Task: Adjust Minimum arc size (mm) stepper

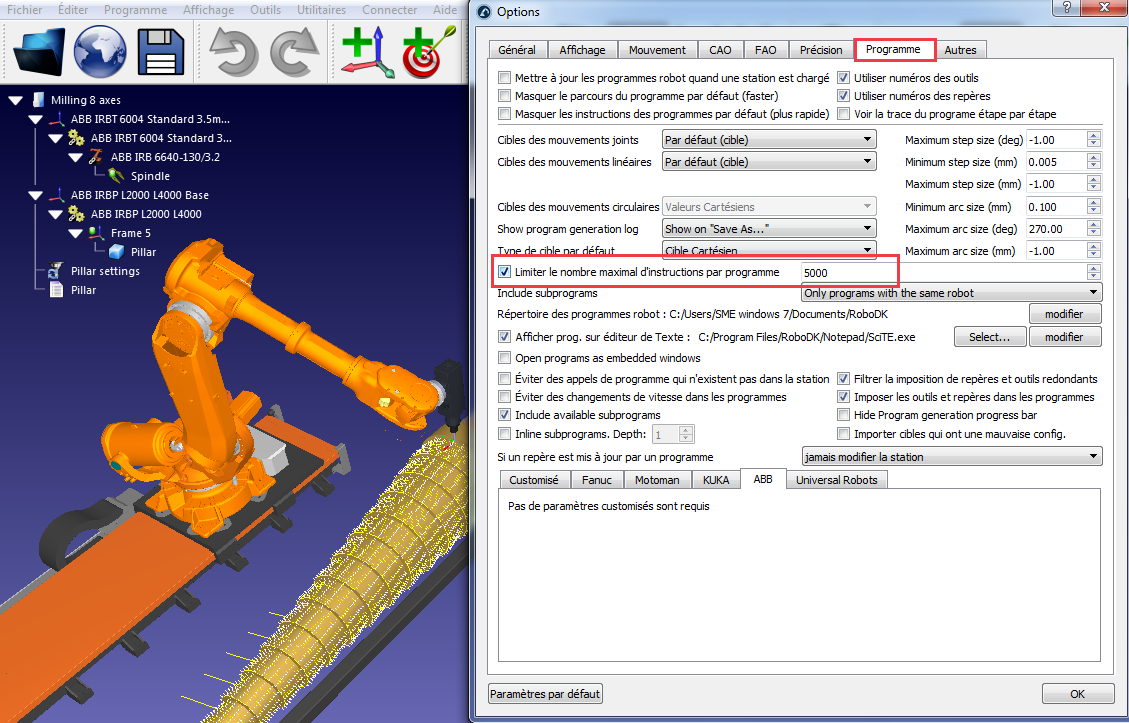Action: click(x=1094, y=207)
